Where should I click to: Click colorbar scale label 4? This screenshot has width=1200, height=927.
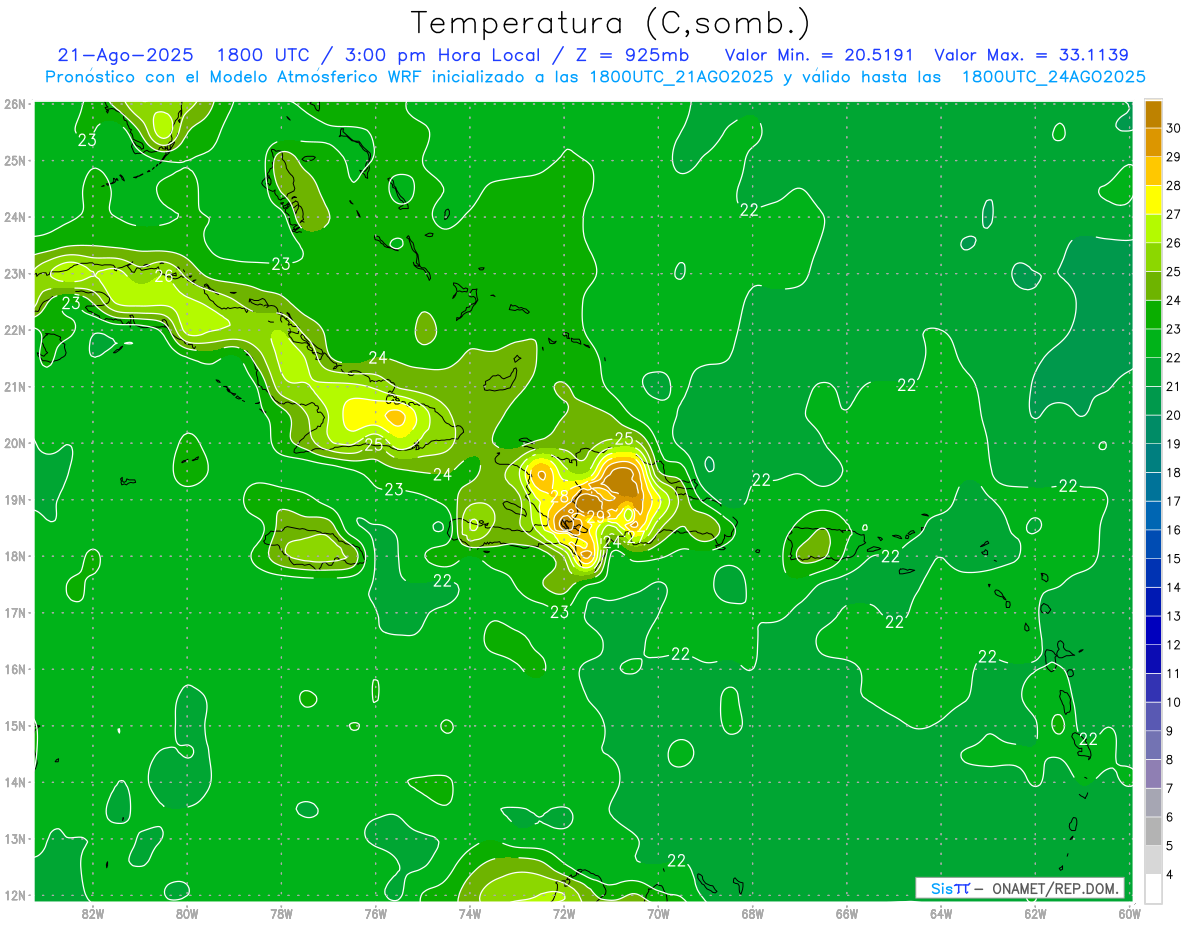(x=1170, y=874)
